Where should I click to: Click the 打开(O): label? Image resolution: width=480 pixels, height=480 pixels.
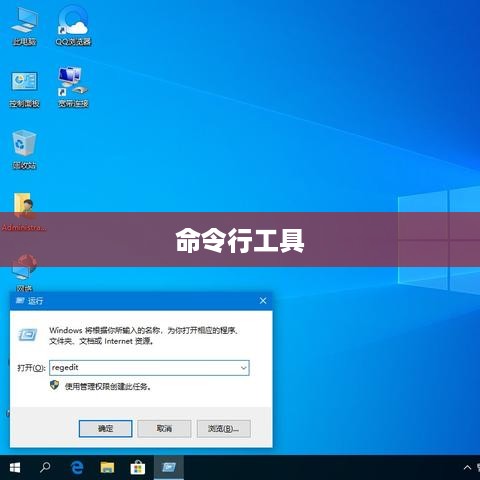(31, 368)
